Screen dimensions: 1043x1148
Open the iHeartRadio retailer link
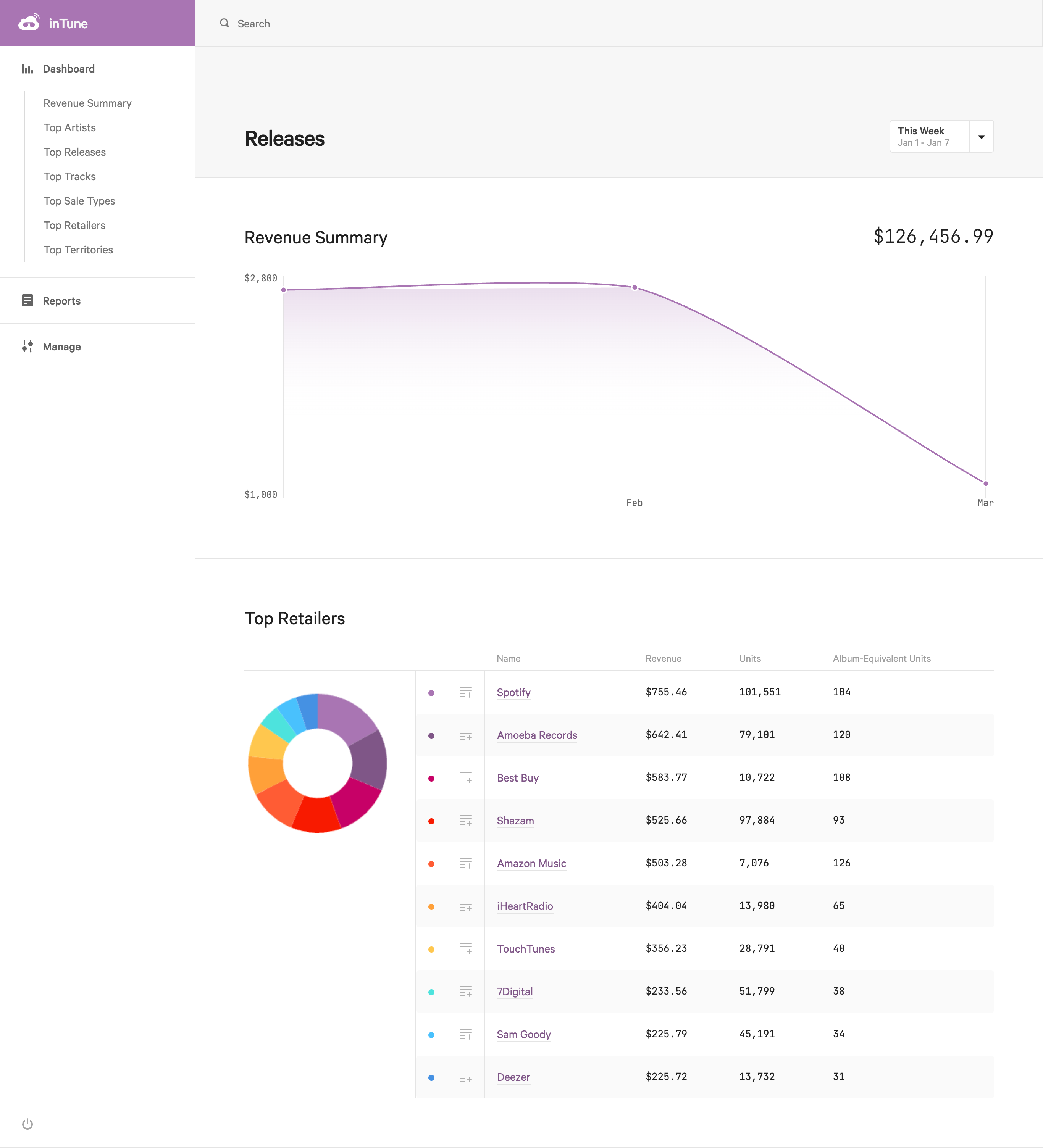click(x=525, y=906)
